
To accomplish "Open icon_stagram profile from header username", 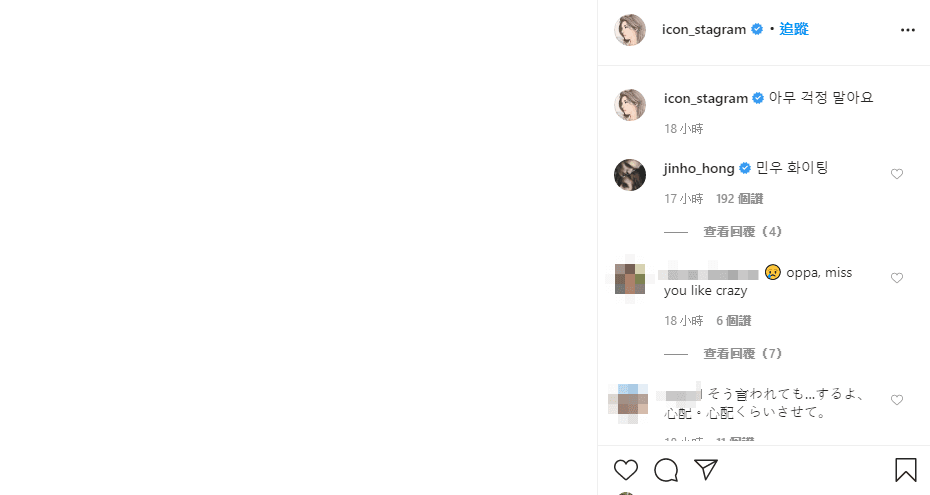I will coord(703,30).
